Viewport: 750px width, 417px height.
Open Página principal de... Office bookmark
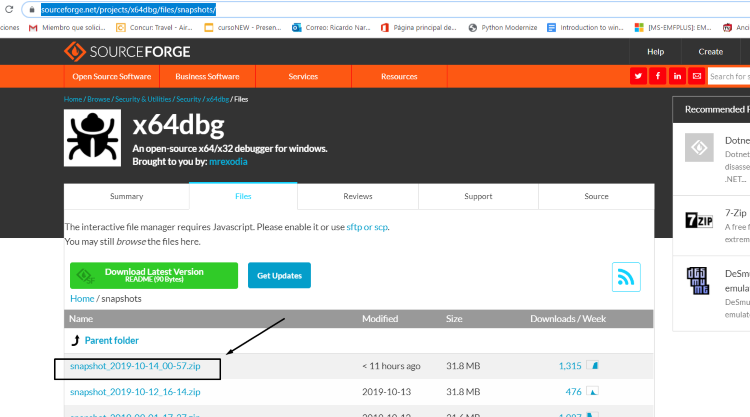click(x=419, y=28)
